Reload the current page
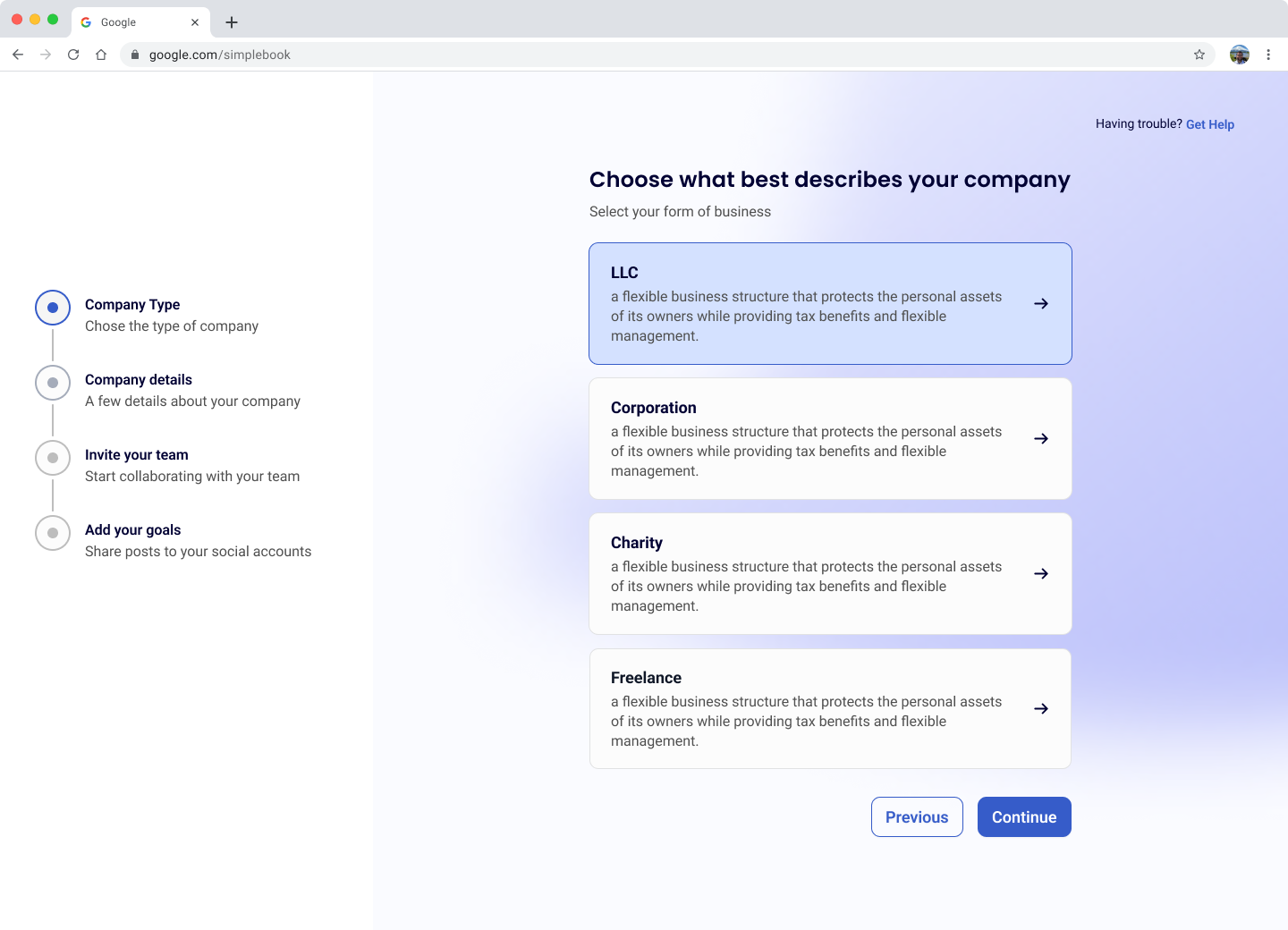The image size is (1288, 930). coord(73,55)
